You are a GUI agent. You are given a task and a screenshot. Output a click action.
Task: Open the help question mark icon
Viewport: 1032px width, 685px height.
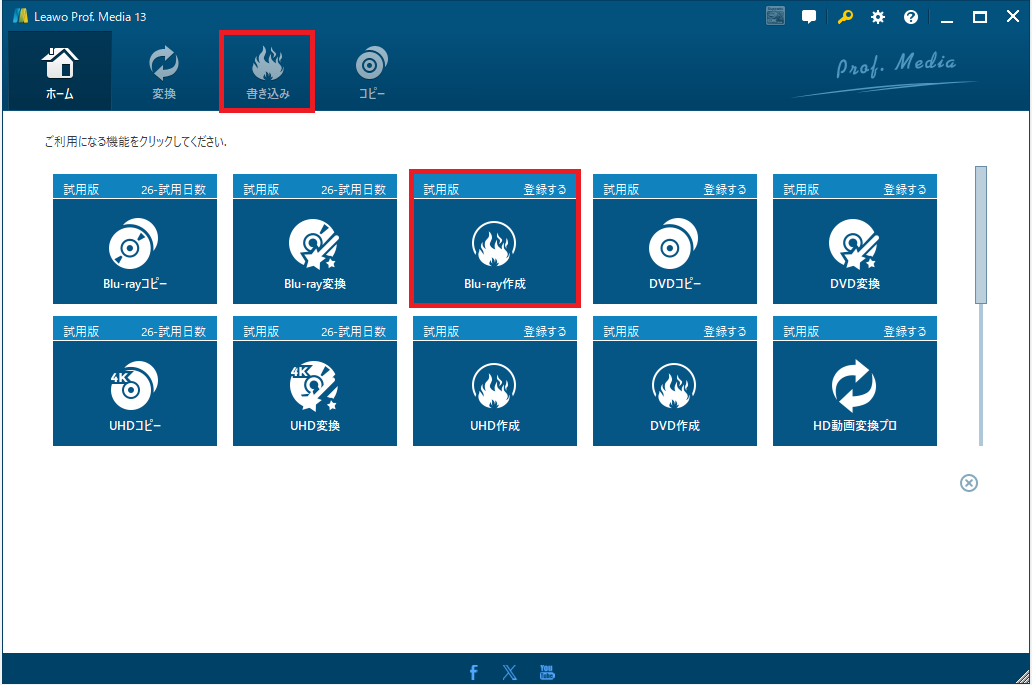(911, 17)
